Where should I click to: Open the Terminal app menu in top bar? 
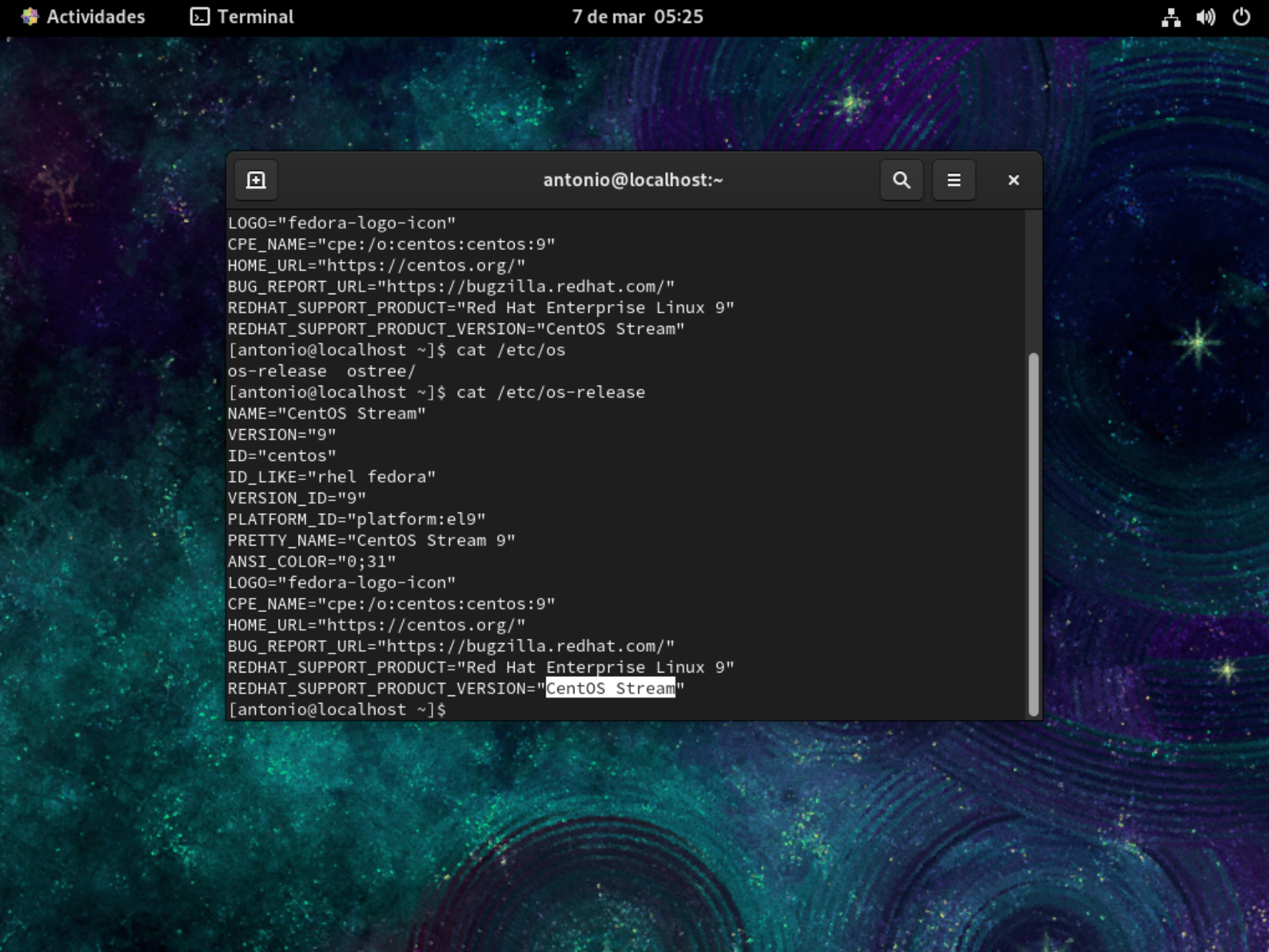(x=243, y=17)
